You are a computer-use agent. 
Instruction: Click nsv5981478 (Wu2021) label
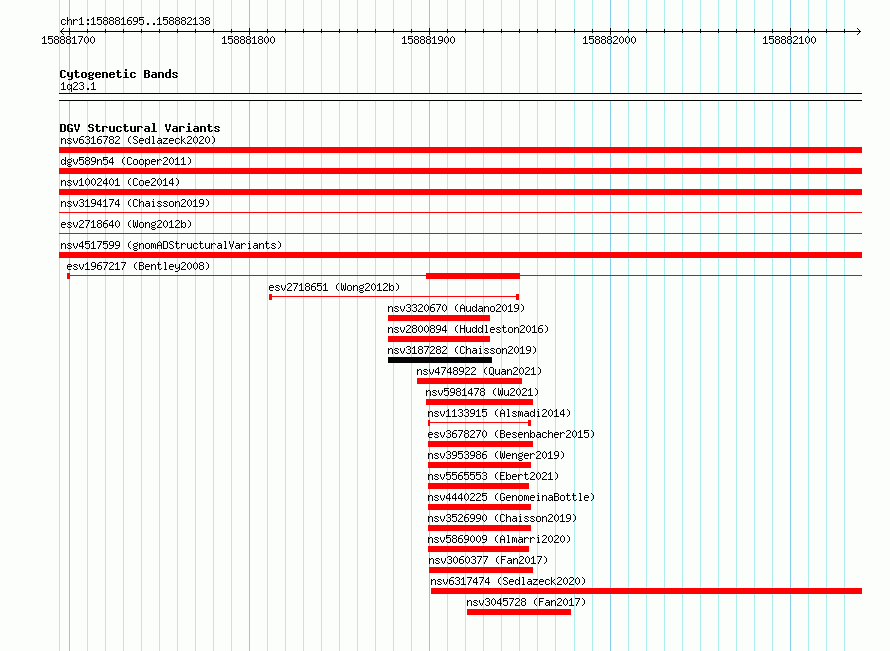(482, 392)
